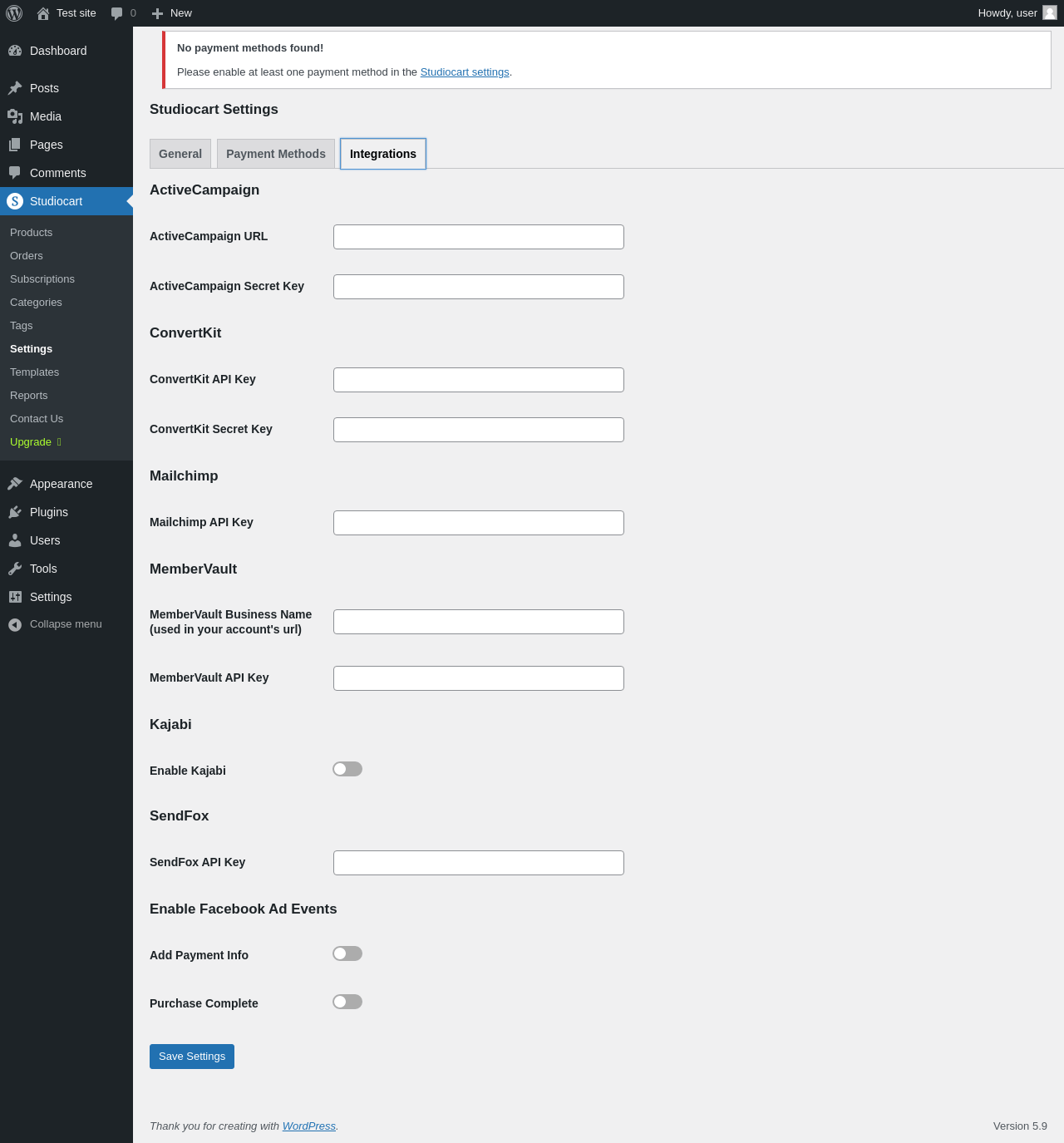Image resolution: width=1064 pixels, height=1143 pixels.
Task: Click the plus New icon in admin bar
Action: [157, 13]
